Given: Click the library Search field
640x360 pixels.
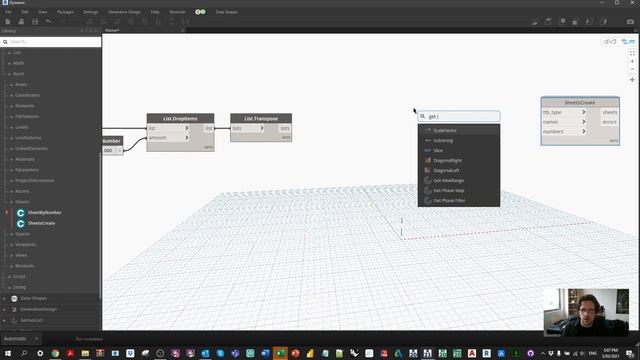Looking at the screenshot, I should pos(51,42).
